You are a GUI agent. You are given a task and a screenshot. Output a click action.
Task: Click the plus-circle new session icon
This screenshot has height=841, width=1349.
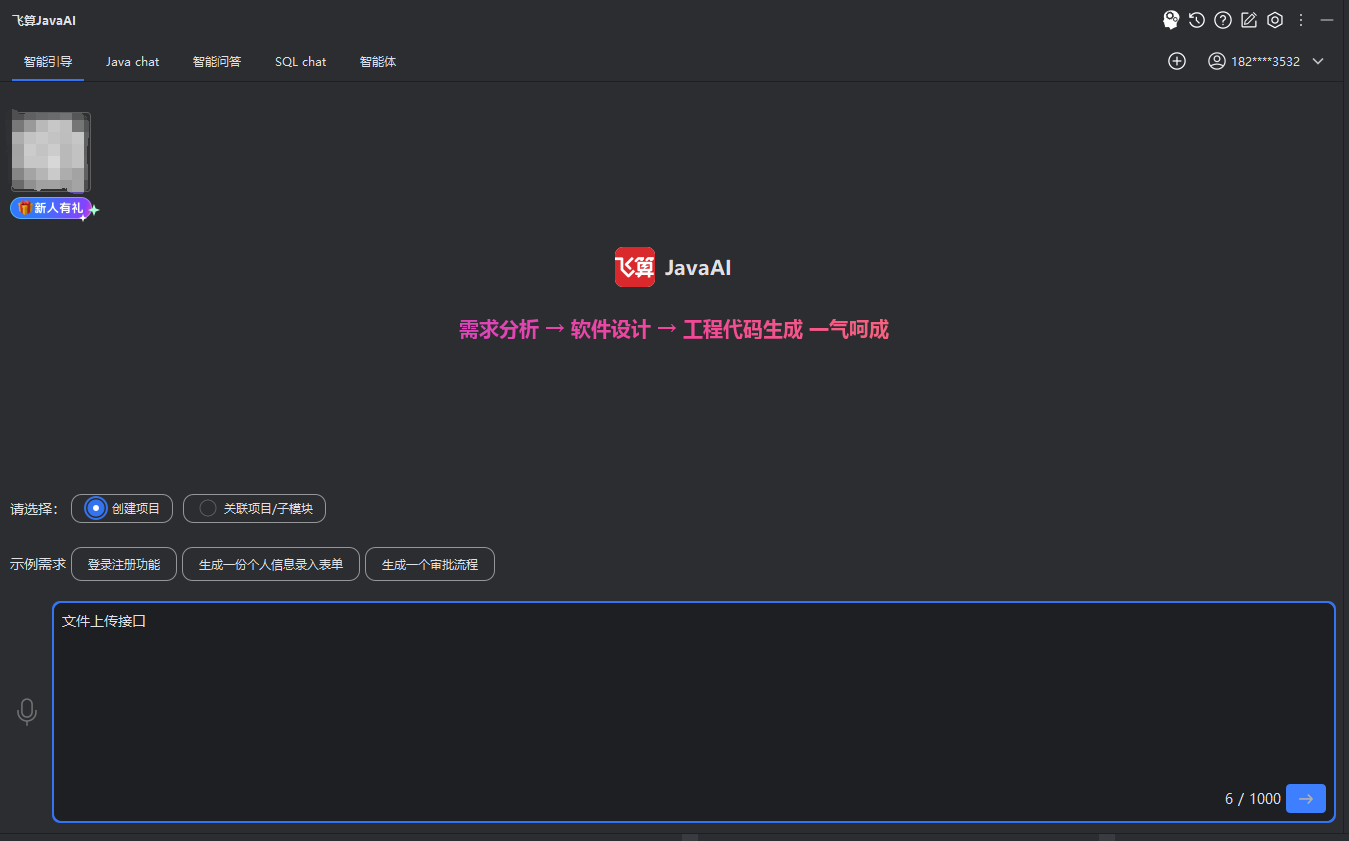pyautogui.click(x=1177, y=61)
